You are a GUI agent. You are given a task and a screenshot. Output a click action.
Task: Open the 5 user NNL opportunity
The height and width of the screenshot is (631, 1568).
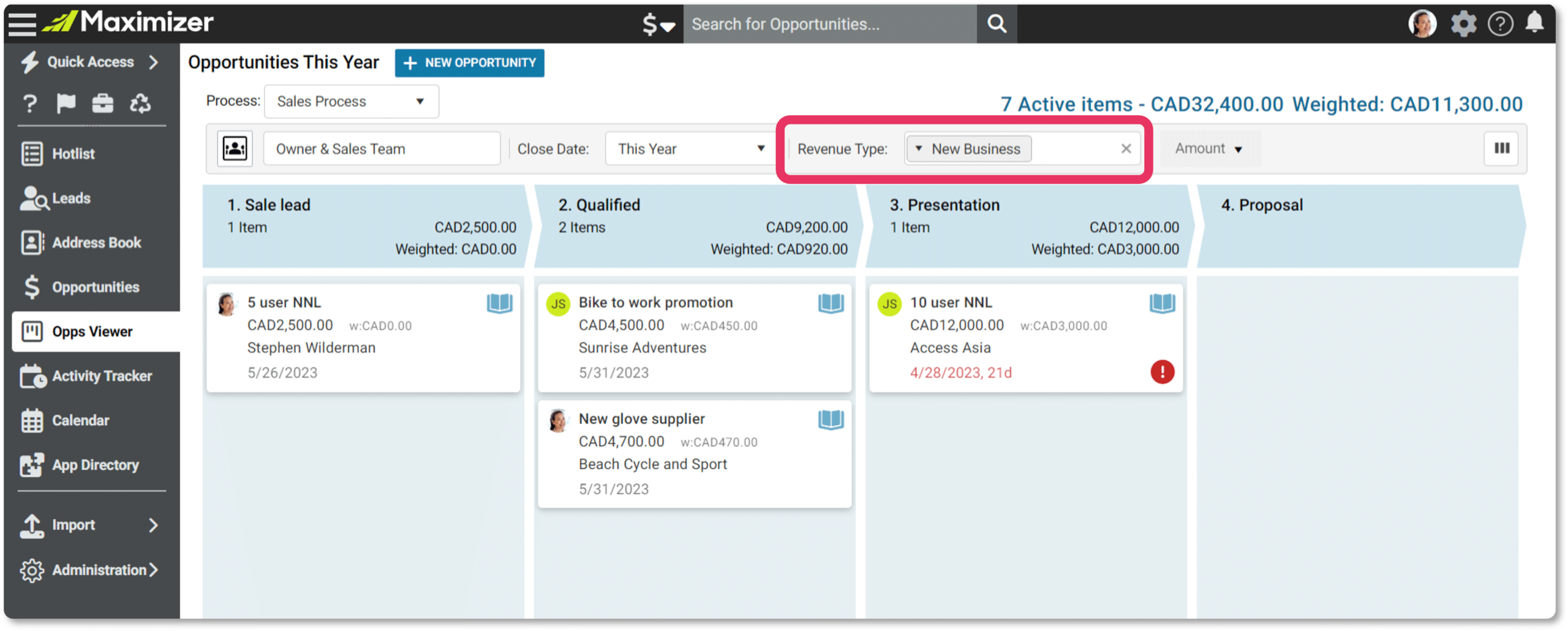click(363, 338)
